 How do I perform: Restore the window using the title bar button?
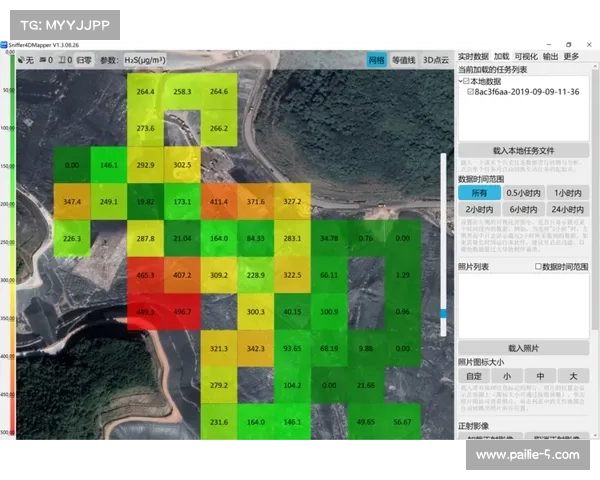click(568, 45)
